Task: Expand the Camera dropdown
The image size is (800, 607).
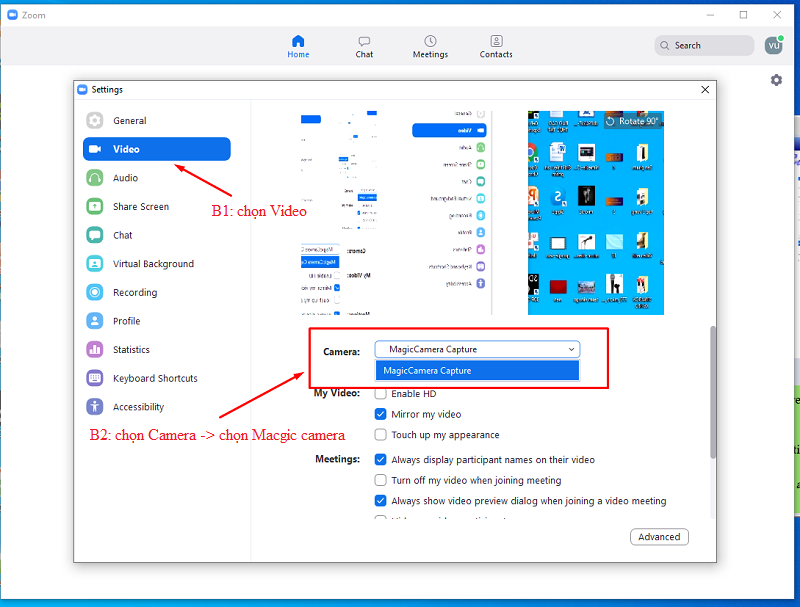Action: [x=477, y=349]
